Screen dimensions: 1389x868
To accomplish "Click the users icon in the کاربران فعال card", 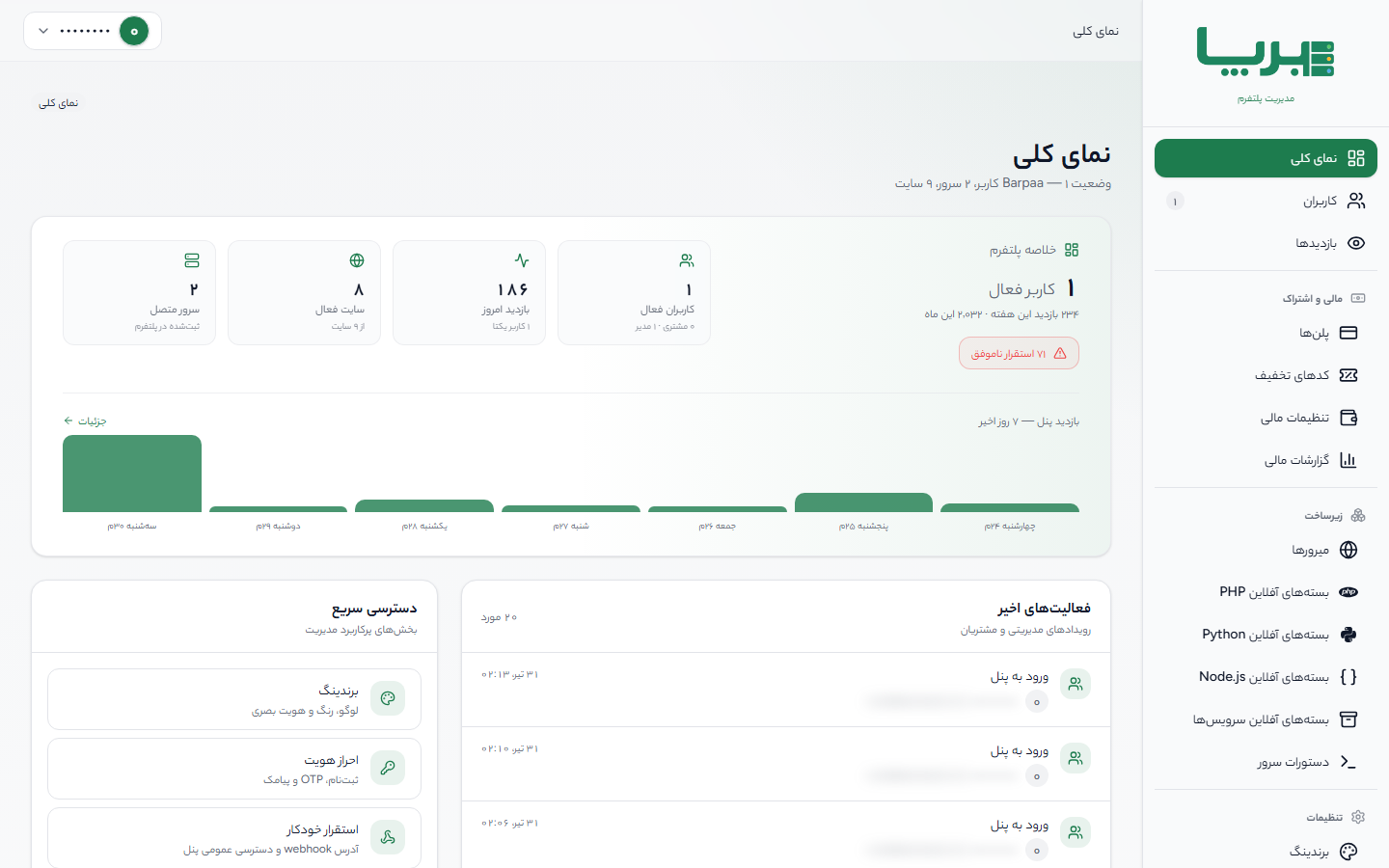I will tap(687, 260).
